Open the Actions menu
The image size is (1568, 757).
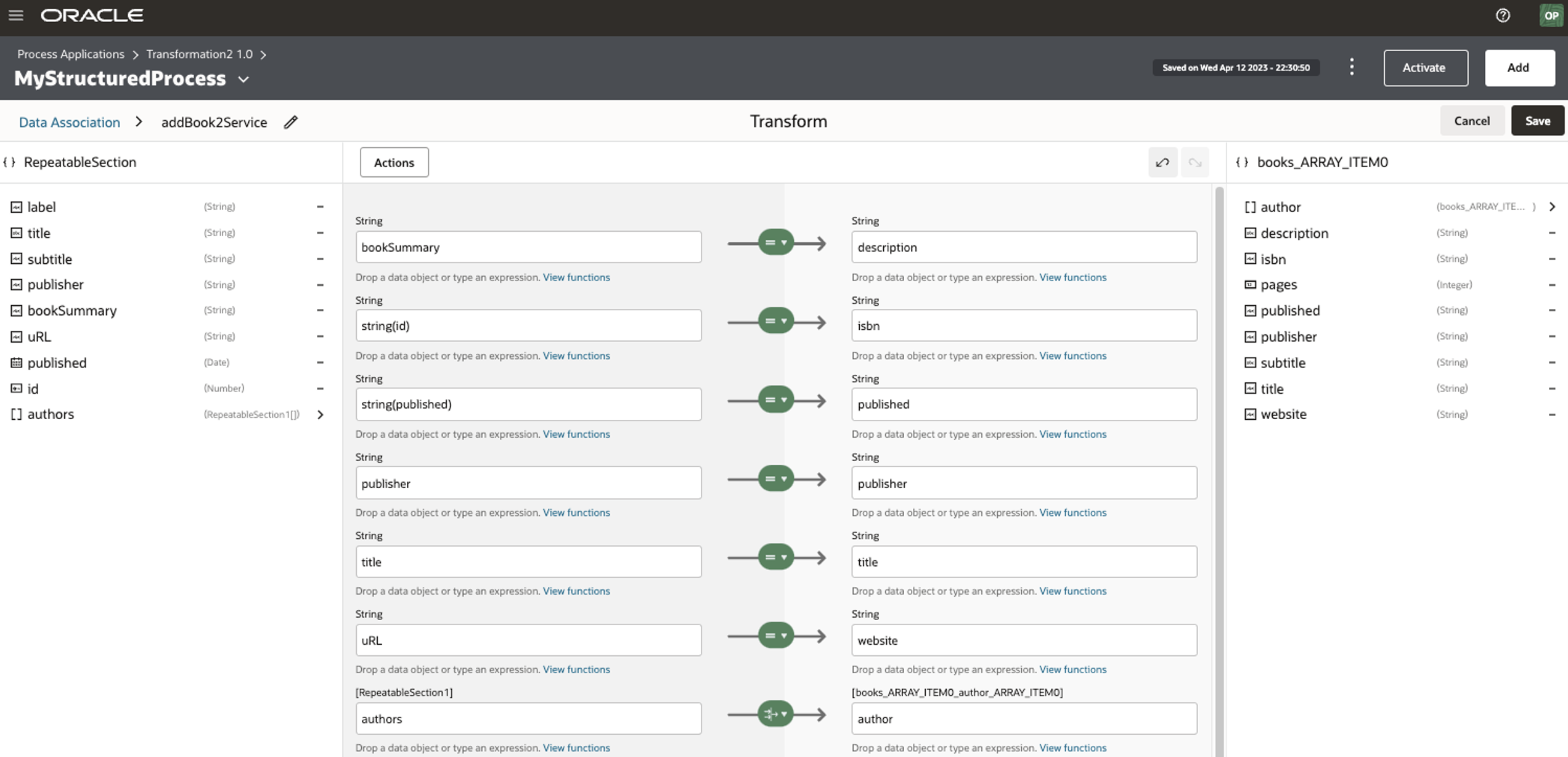[x=394, y=163]
